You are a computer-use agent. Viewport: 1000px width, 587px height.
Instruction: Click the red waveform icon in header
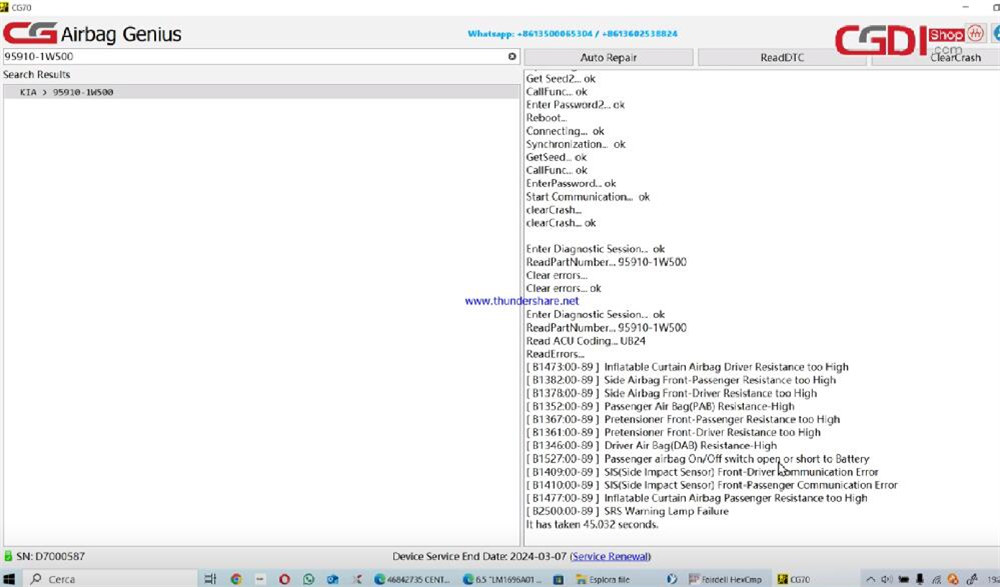975,33
